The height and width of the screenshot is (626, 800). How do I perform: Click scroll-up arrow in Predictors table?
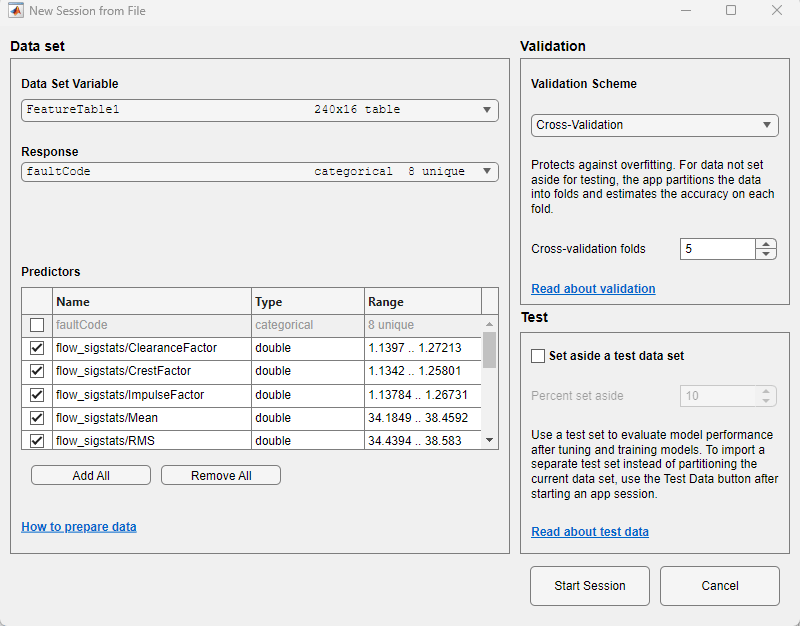[489, 324]
